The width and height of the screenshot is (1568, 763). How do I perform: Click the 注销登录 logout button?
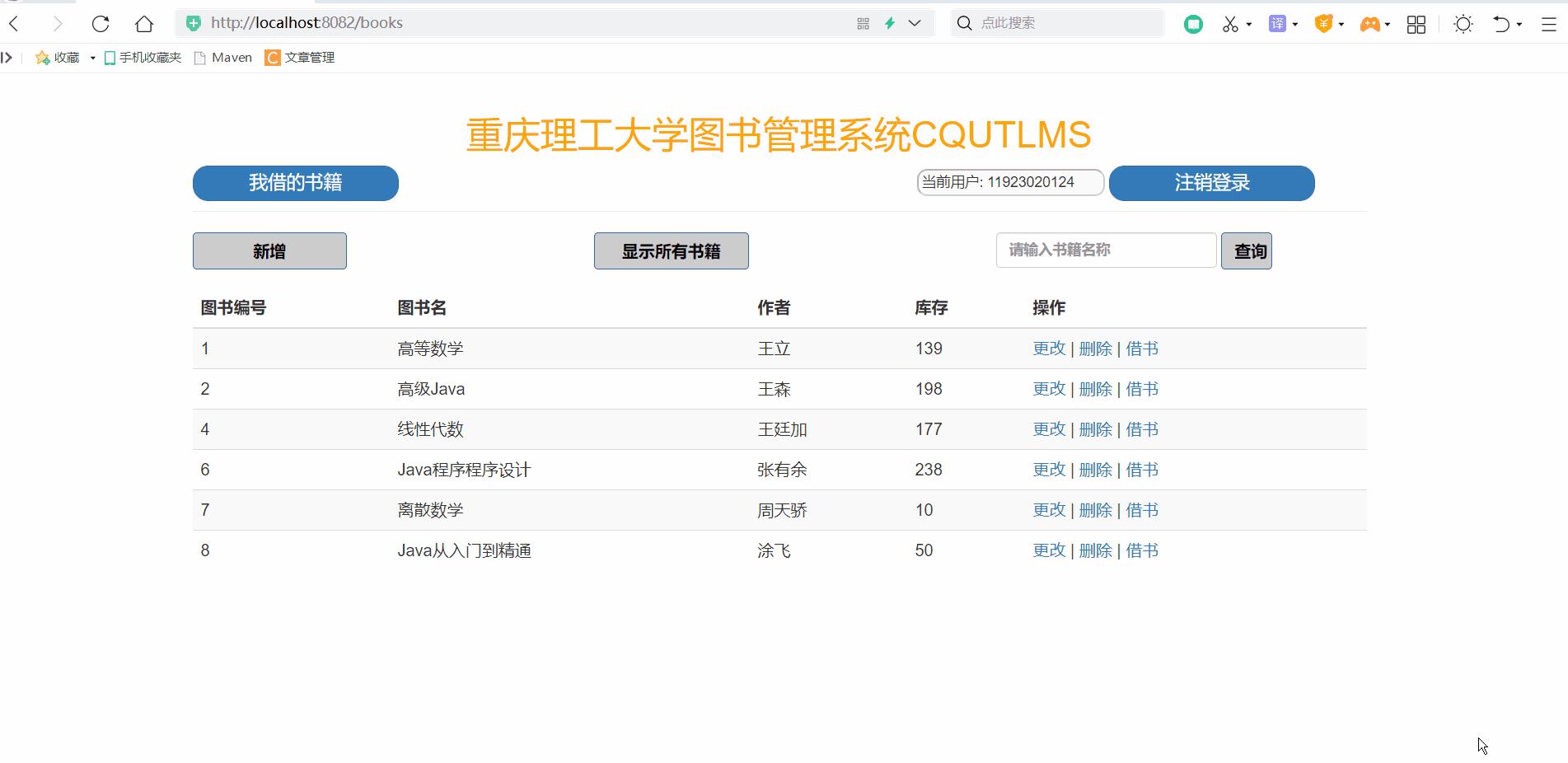tap(1212, 183)
